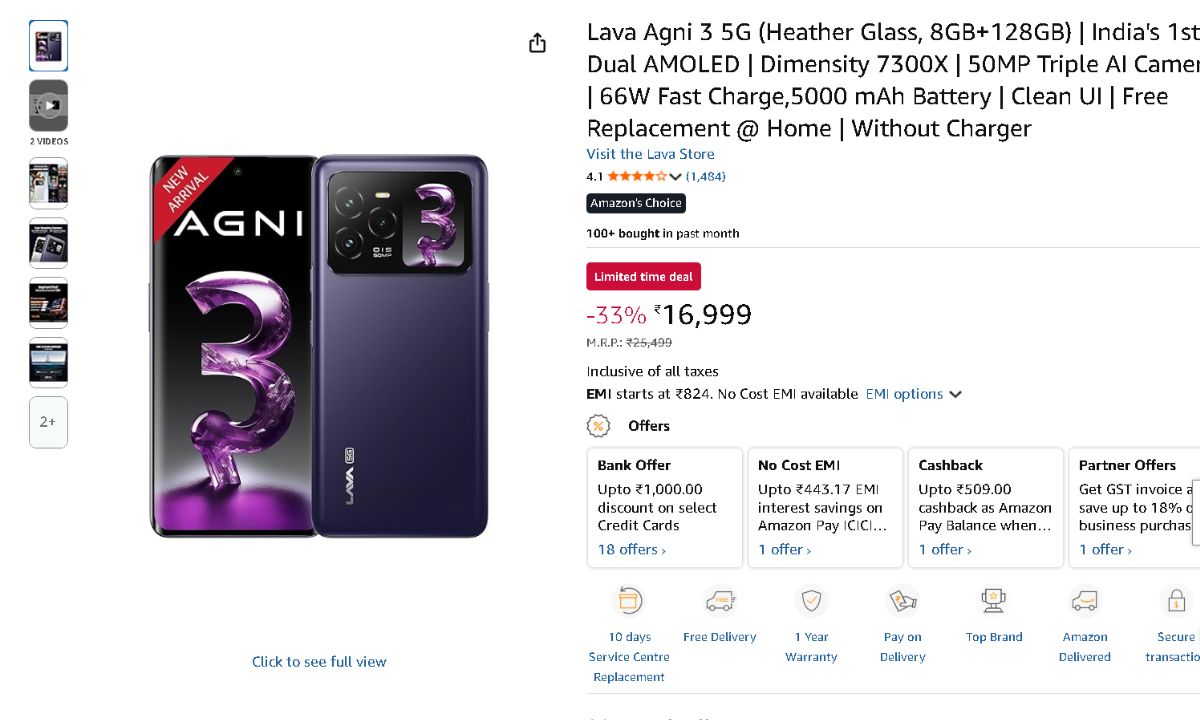Image resolution: width=1200 pixels, height=720 pixels.
Task: Open the 1,484 ratings link
Action: coord(706,177)
